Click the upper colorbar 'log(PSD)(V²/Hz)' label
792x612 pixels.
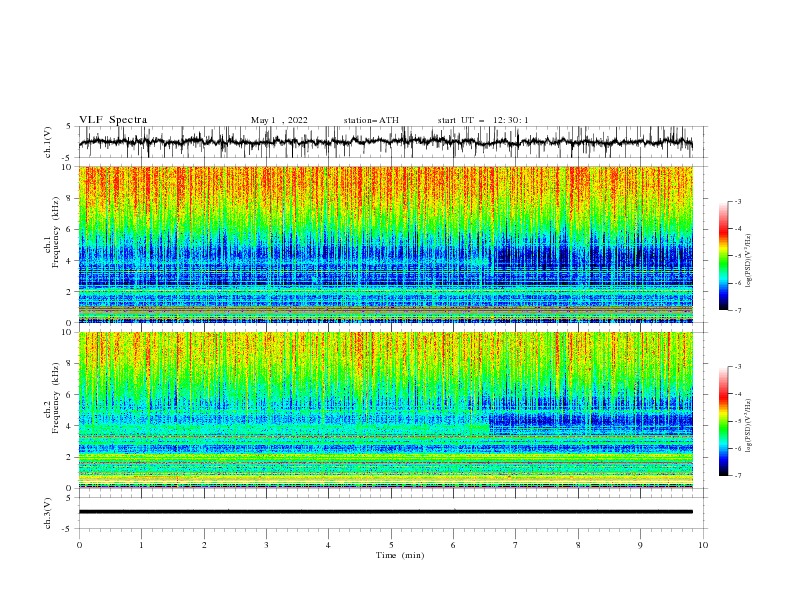[x=749, y=261]
